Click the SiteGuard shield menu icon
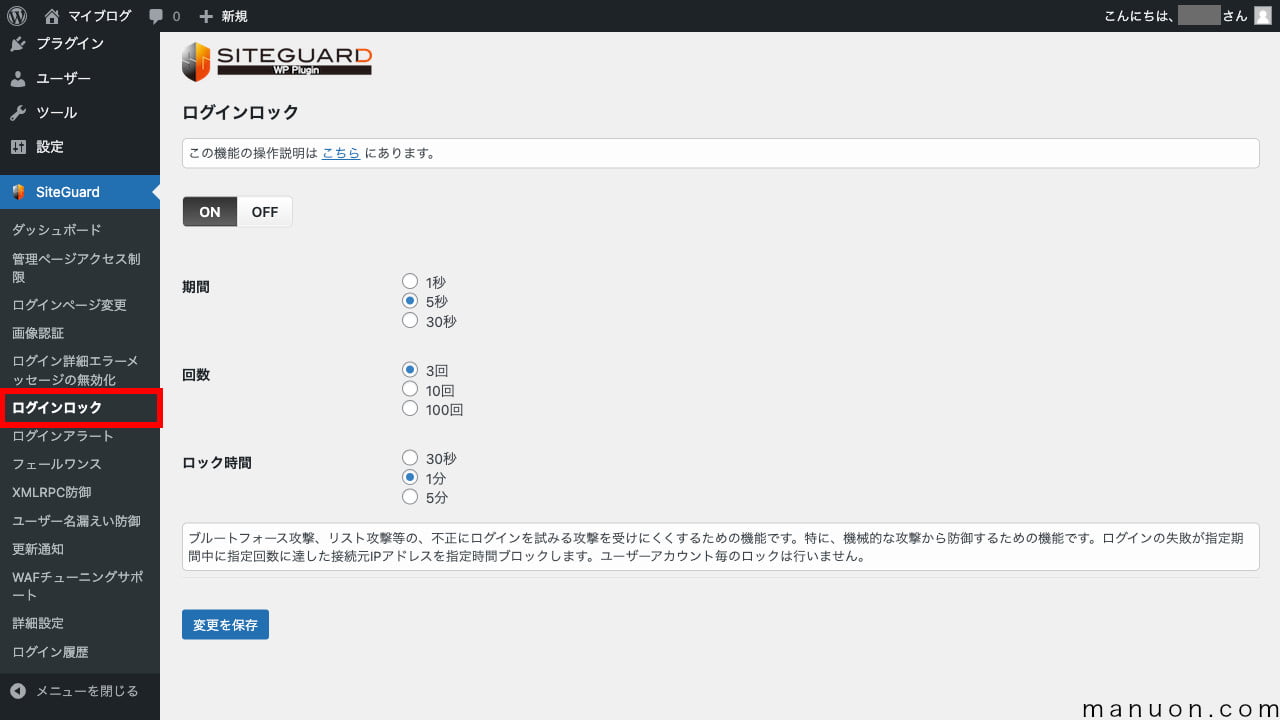This screenshot has width=1280, height=720. [18, 192]
